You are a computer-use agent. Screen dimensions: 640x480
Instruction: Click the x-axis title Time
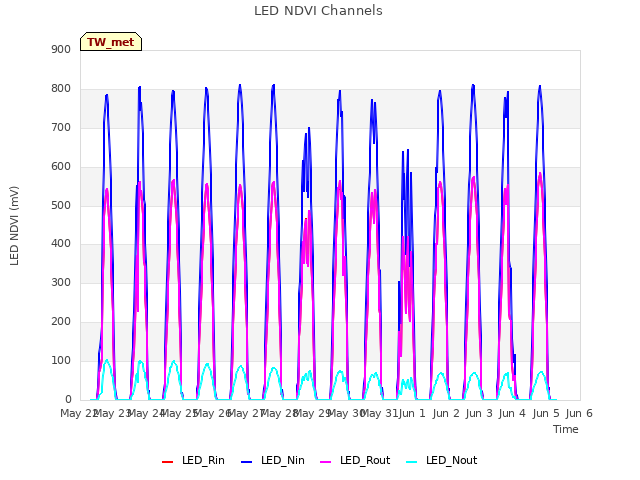click(566, 429)
